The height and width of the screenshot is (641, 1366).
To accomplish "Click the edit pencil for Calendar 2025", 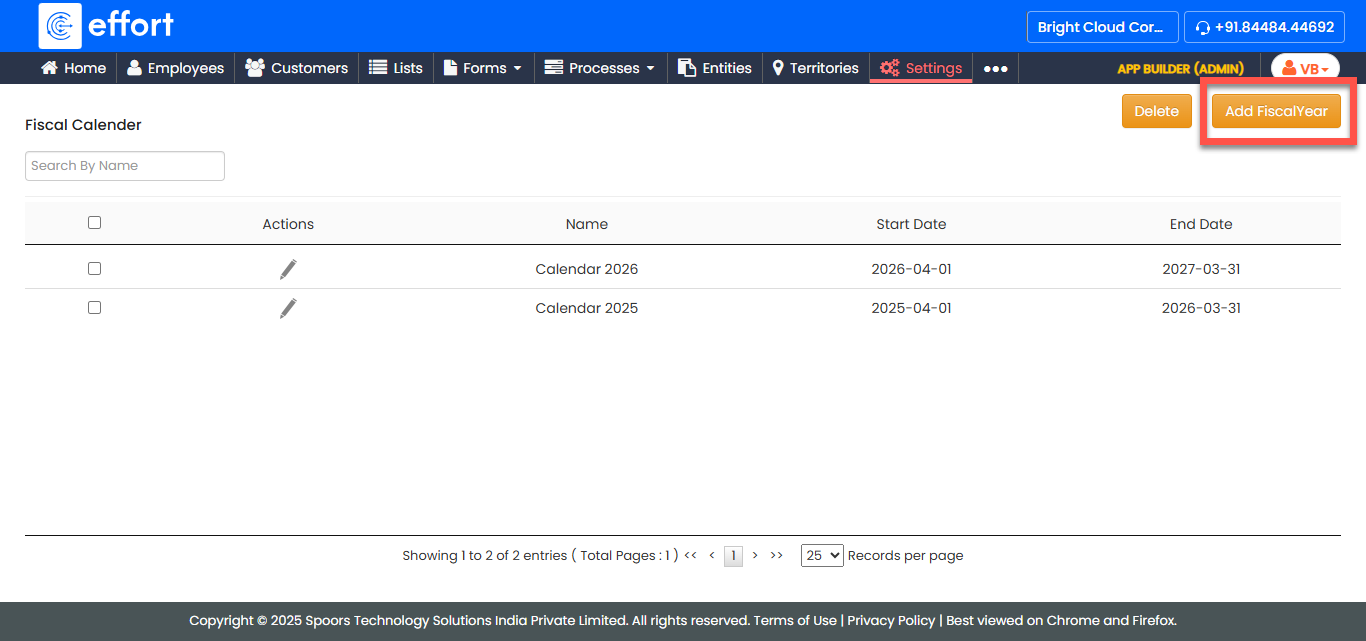I will (x=288, y=308).
